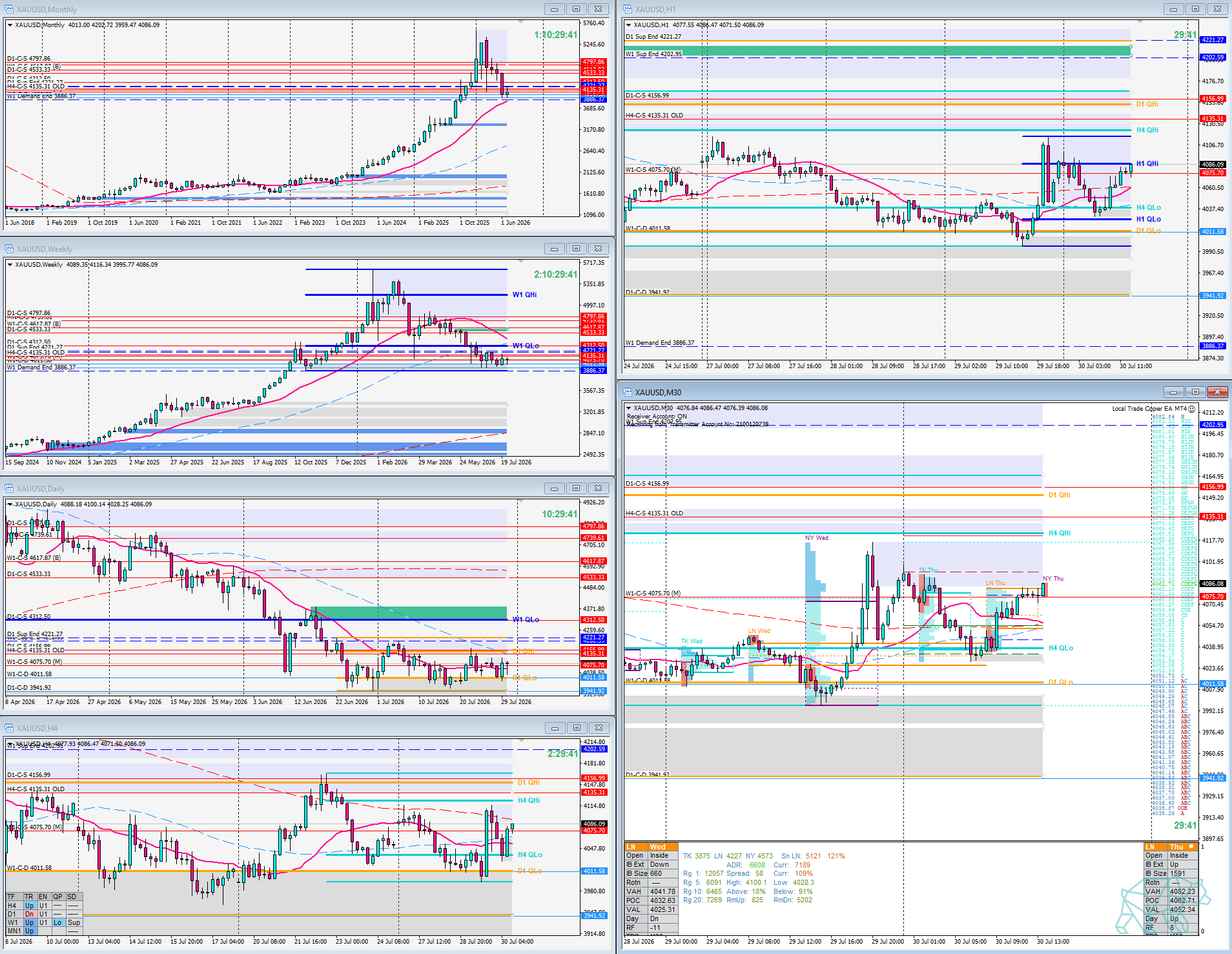Minimize the XAUUSD,Monthly chart window
Viewport: 1232px width, 954px height.
click(x=554, y=9)
